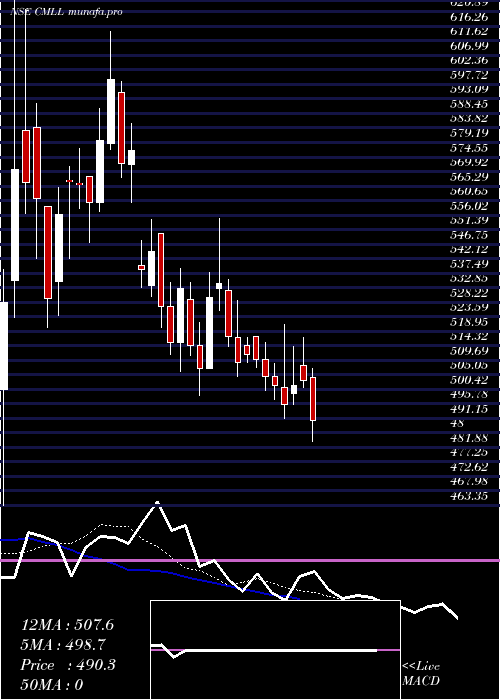Select the 528.22 price axis label
This screenshot has height=700, width=500.
click(469, 293)
